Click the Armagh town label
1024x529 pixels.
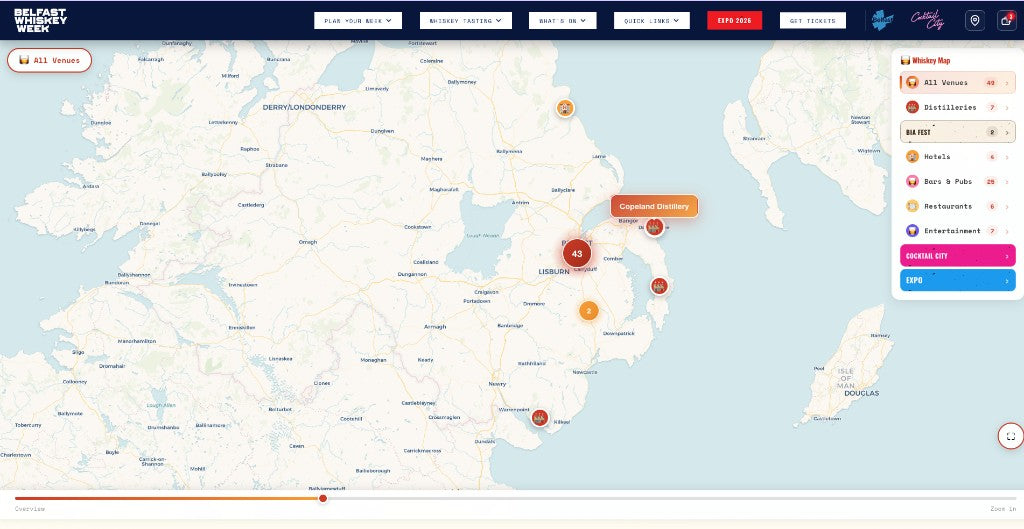point(435,327)
